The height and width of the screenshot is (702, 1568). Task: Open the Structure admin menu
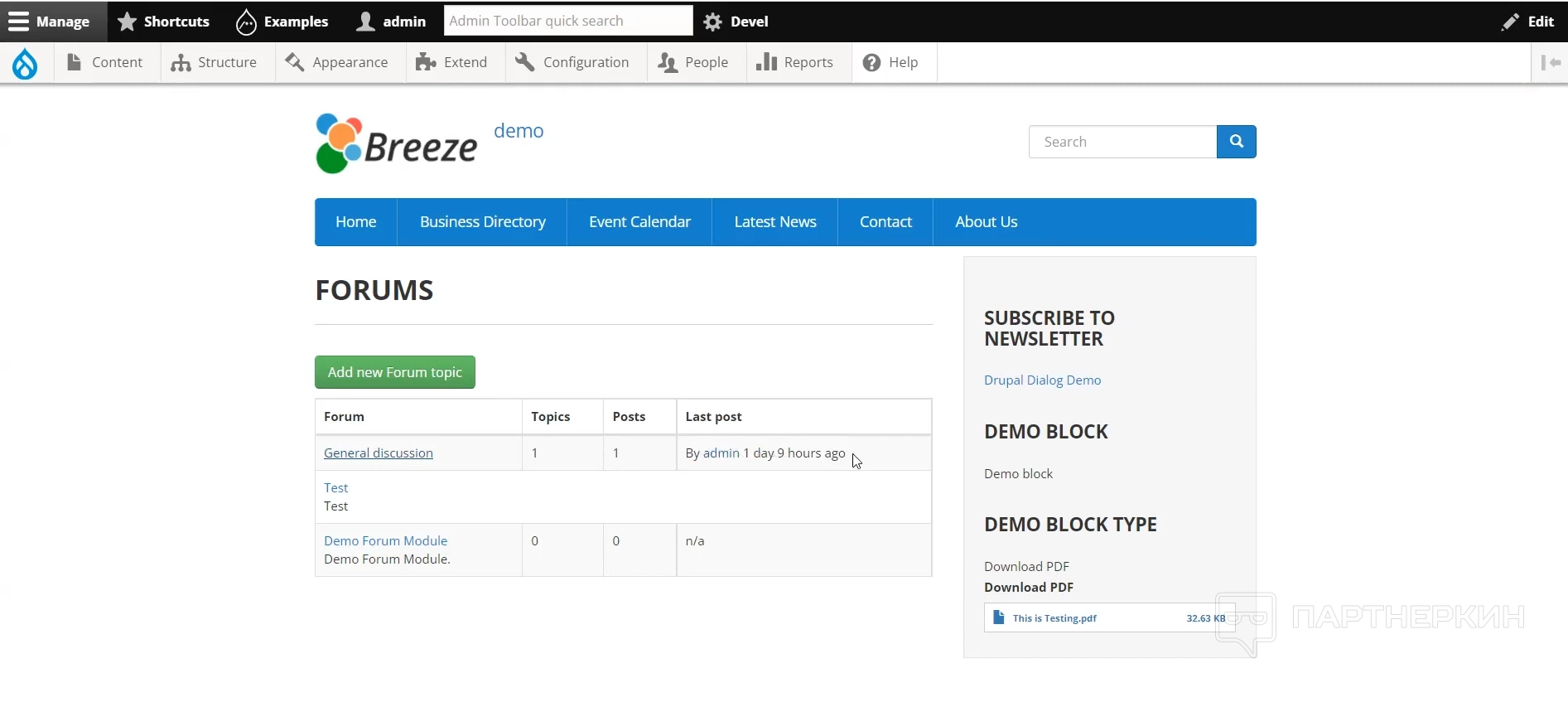click(214, 63)
